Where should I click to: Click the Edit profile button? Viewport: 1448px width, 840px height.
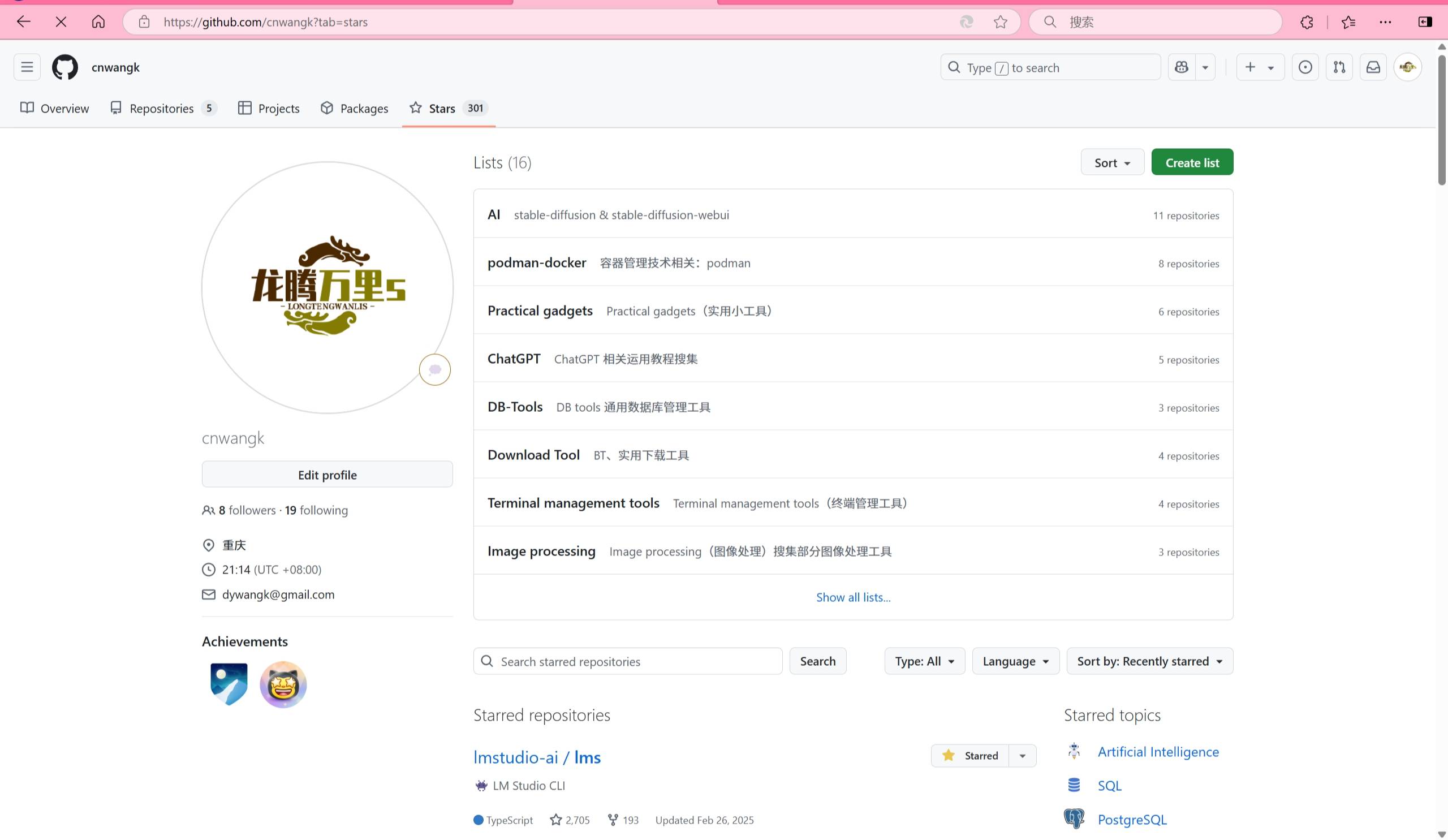[x=327, y=475]
